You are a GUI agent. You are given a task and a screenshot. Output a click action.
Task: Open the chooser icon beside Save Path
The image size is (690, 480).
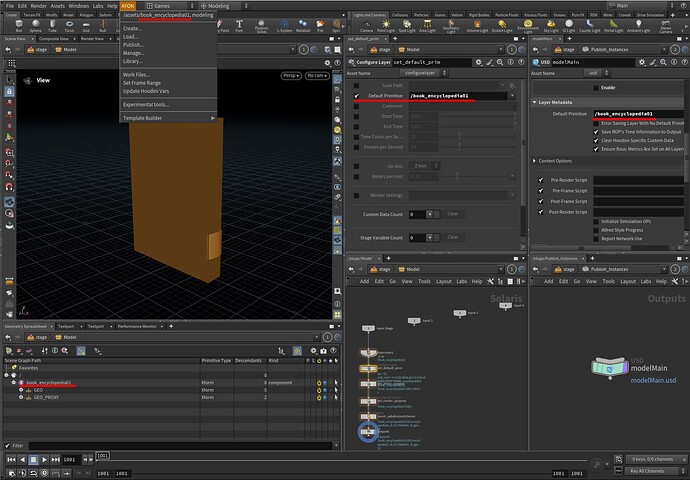pos(512,85)
